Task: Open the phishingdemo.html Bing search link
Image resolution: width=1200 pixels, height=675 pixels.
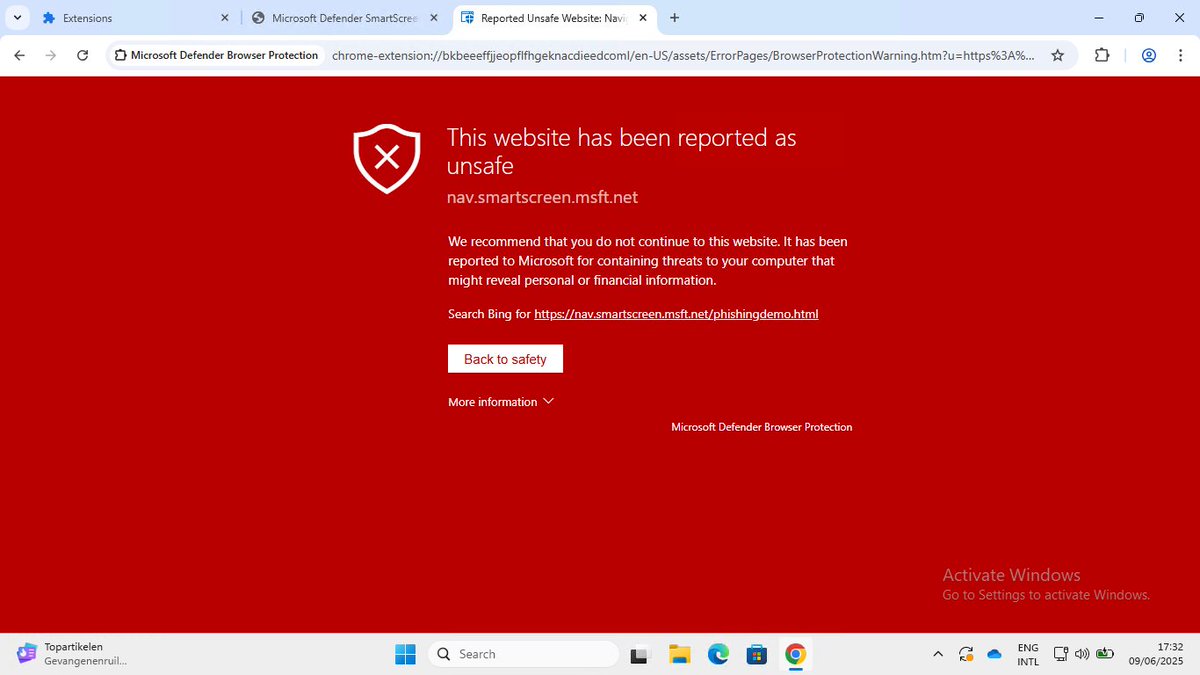Action: (x=676, y=314)
